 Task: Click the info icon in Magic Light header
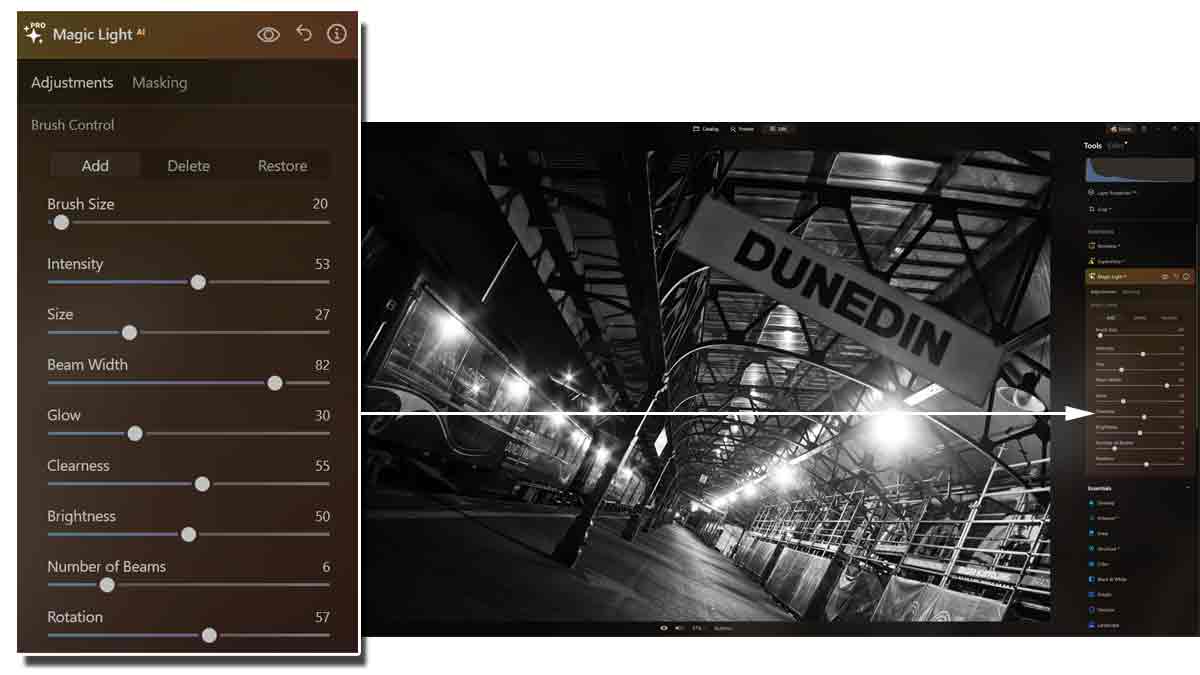click(336, 33)
